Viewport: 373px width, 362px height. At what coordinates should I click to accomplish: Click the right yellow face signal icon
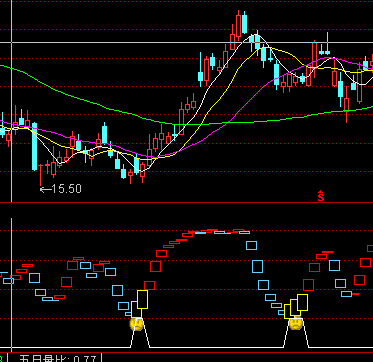tap(295, 324)
